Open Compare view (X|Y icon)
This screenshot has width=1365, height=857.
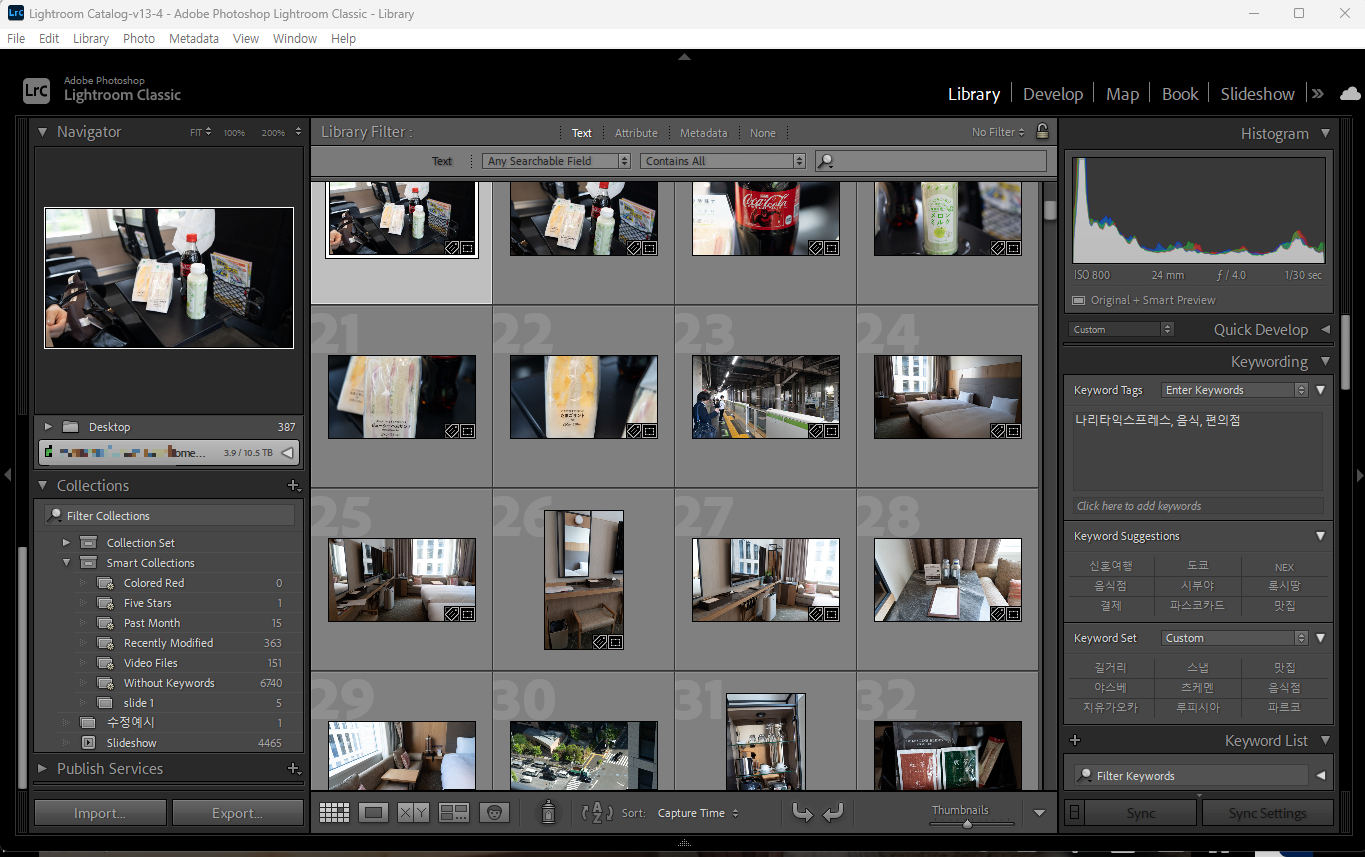tap(414, 813)
